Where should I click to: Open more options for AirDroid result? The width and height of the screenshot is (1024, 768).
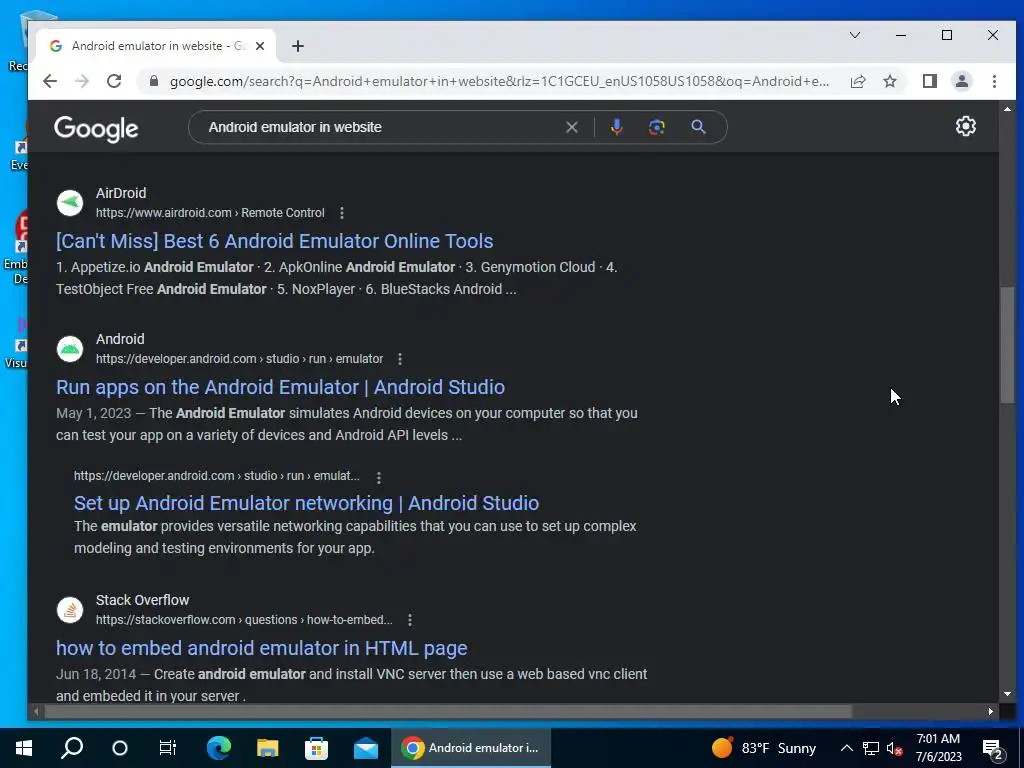(x=342, y=213)
